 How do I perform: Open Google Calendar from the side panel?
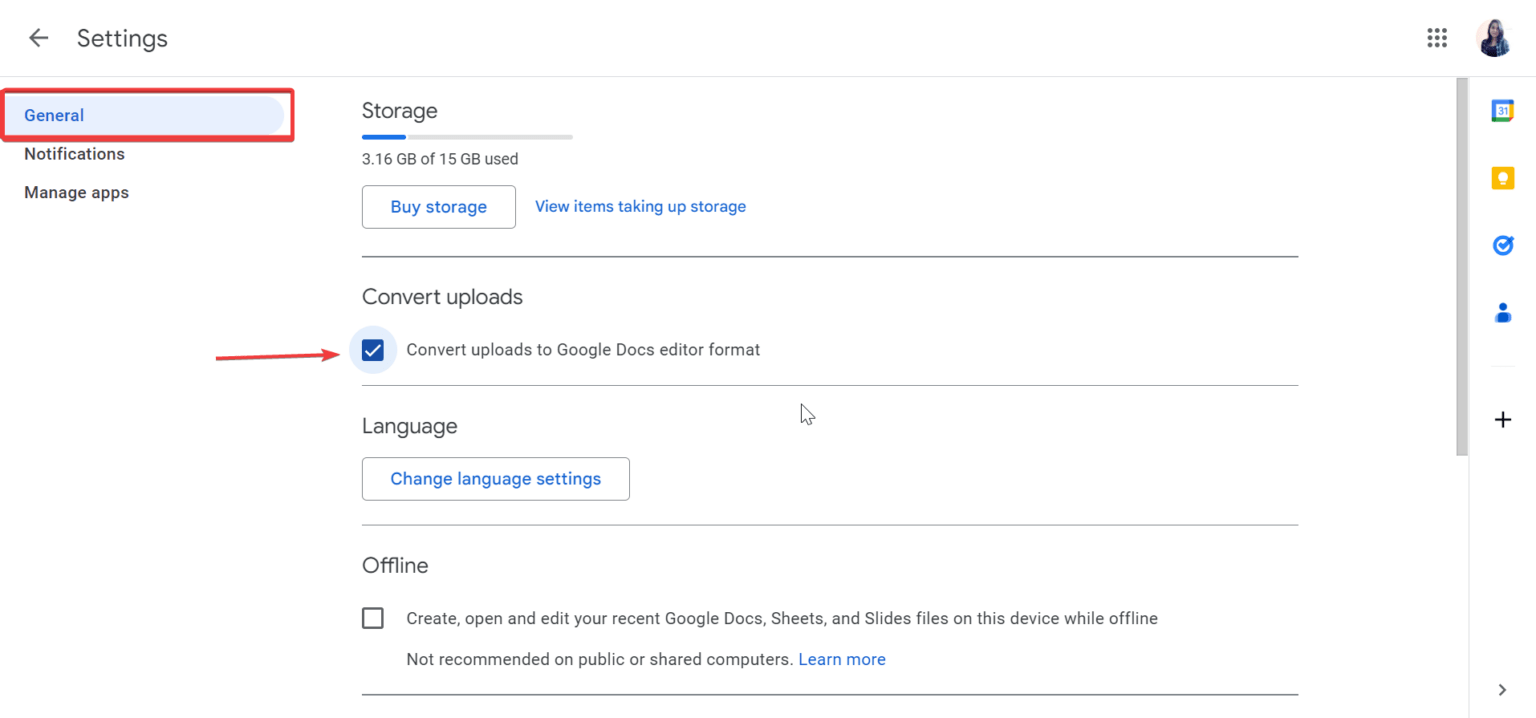tap(1503, 110)
